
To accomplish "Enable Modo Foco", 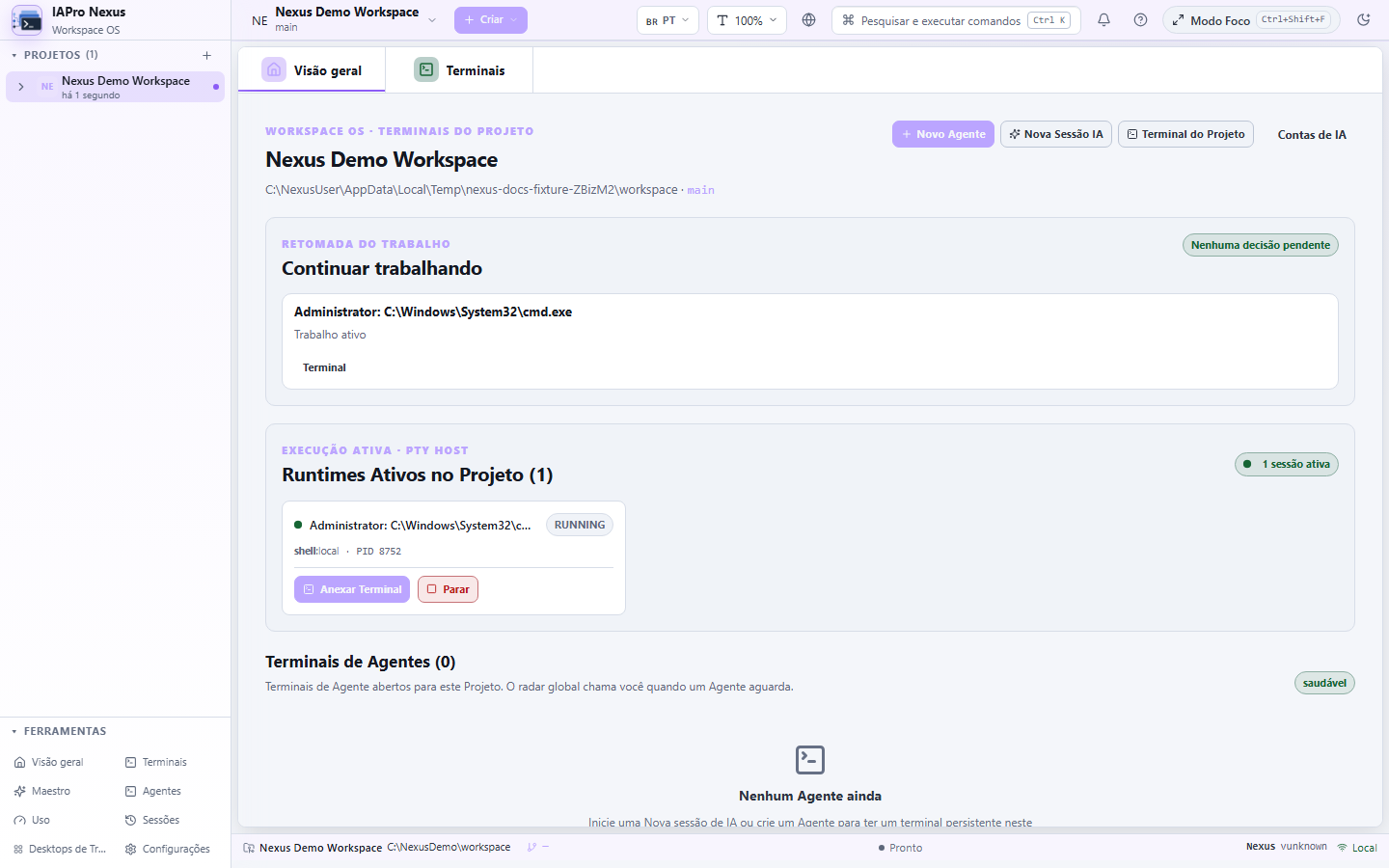I will pos(1251,20).
